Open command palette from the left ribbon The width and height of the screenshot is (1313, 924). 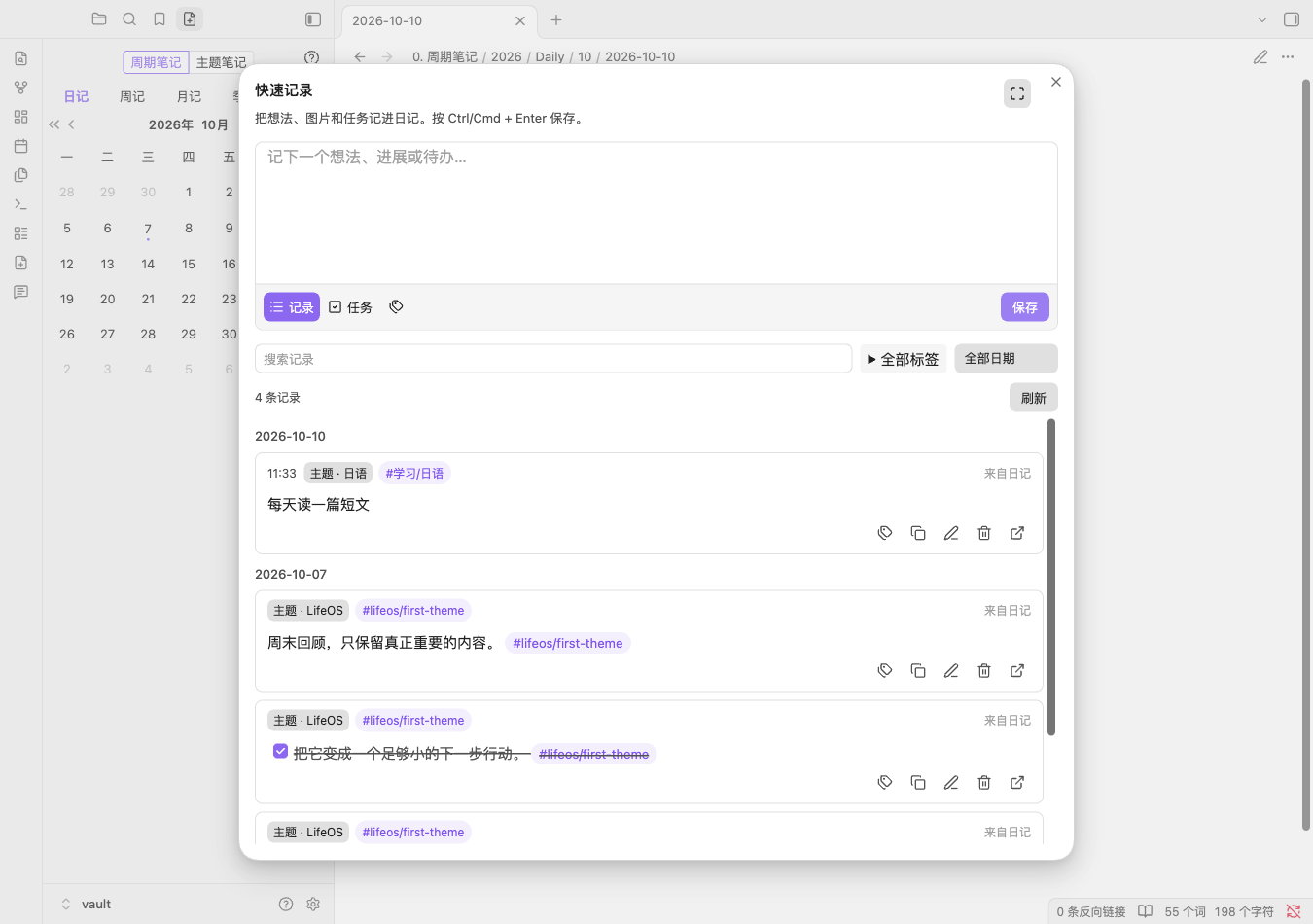20,204
